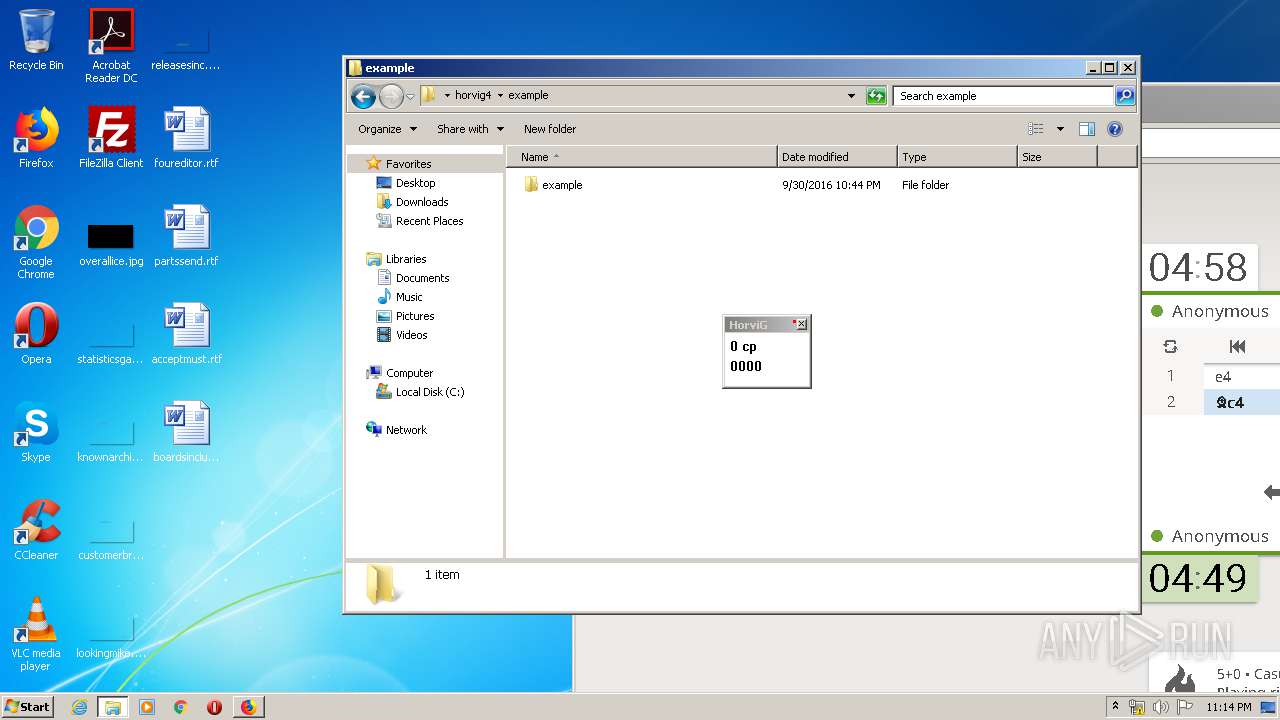Image resolution: width=1280 pixels, height=720 pixels.
Task: Open Firefox desktop shortcut
Action: 36,138
